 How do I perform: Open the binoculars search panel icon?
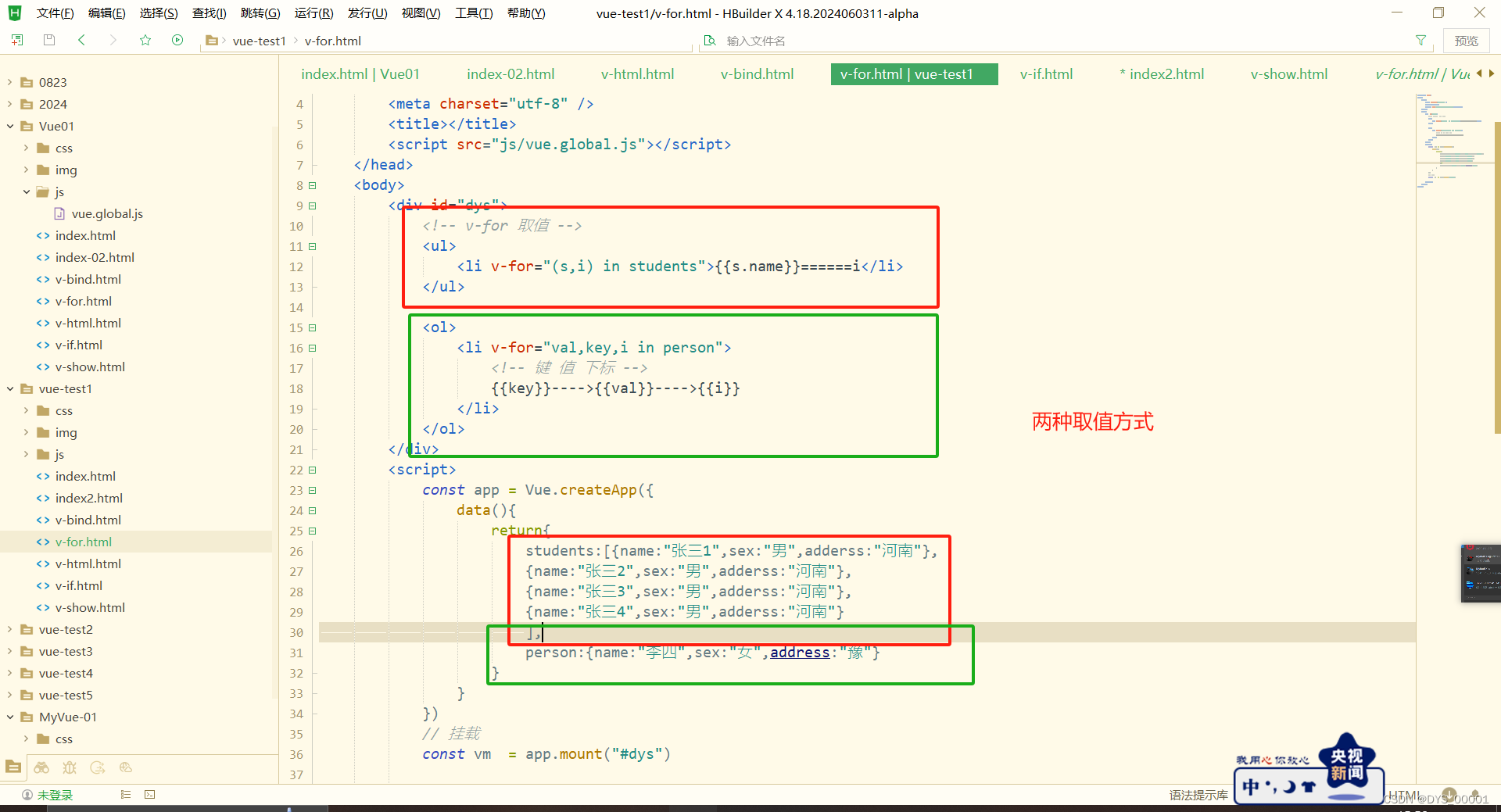point(41,767)
